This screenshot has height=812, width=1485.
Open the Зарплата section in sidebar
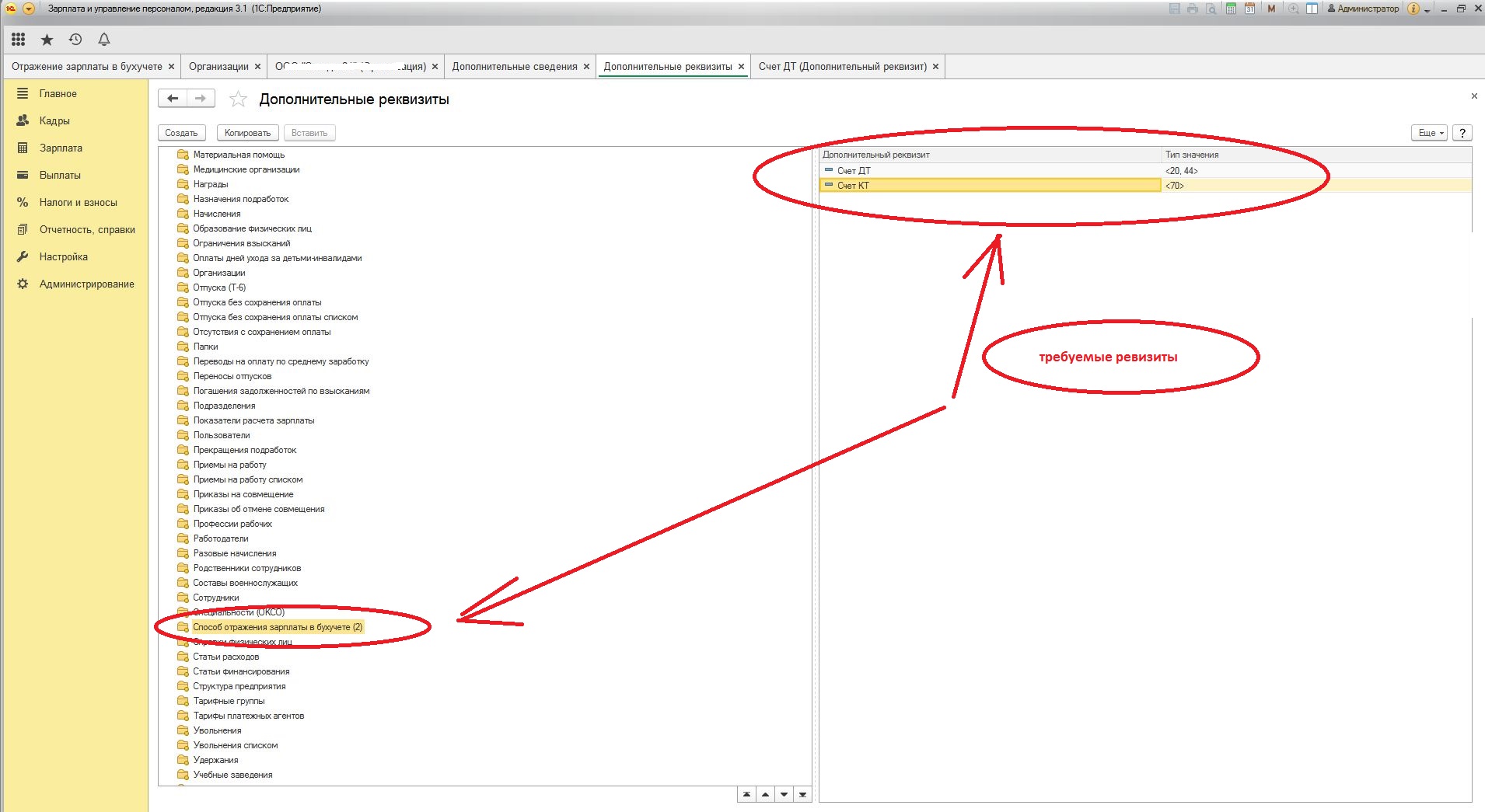(x=61, y=148)
